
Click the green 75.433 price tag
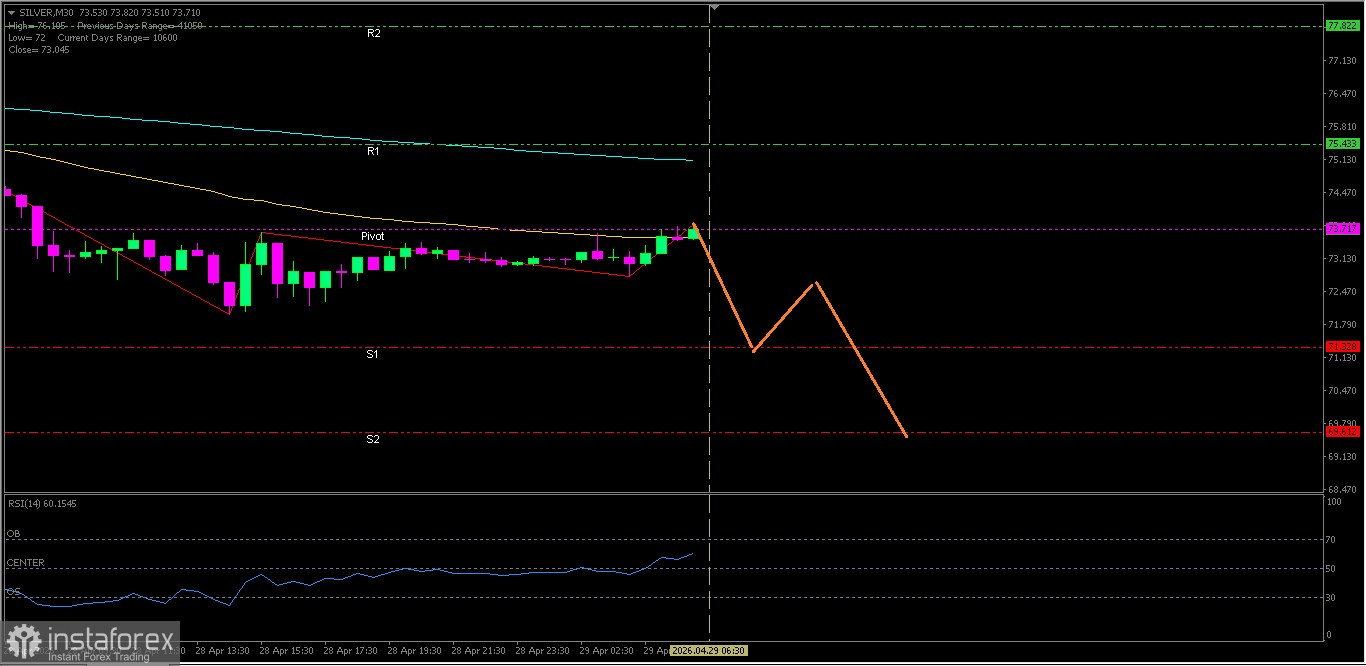click(x=1341, y=144)
